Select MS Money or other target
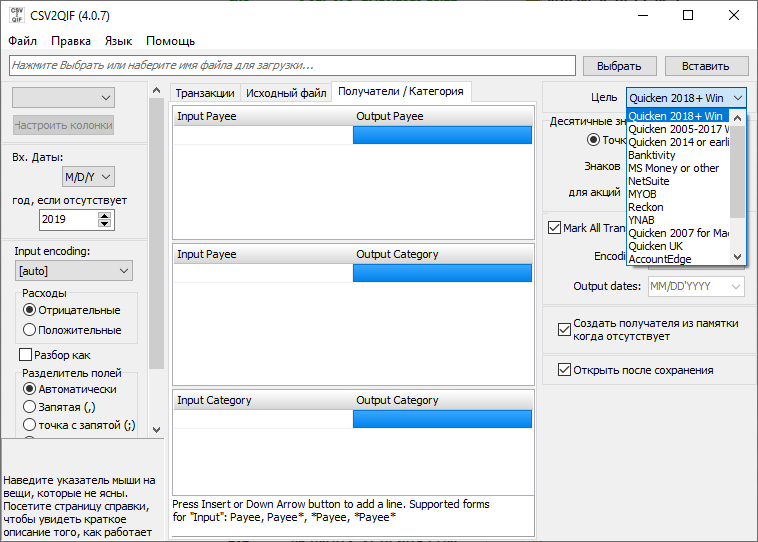Viewport: 758px width, 542px height. [x=678, y=168]
